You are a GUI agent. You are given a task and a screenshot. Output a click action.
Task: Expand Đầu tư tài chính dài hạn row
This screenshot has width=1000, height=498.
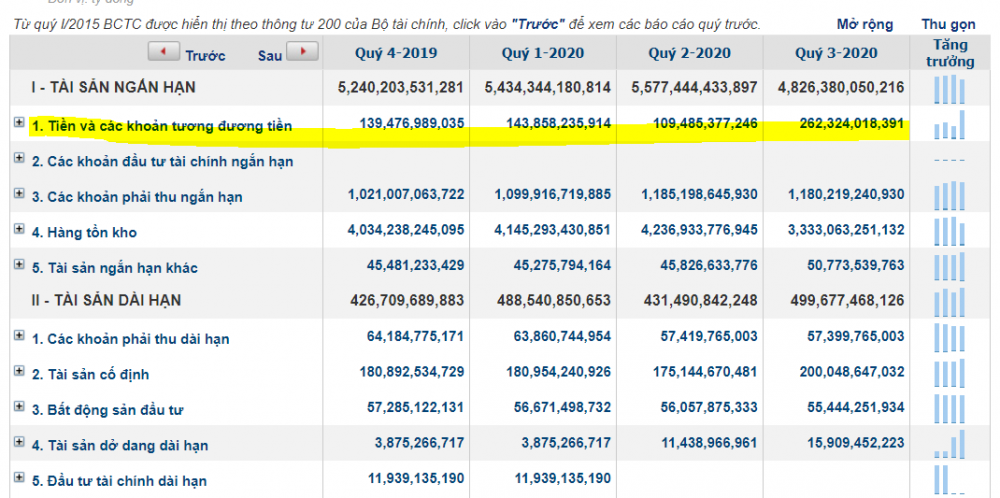(19, 477)
